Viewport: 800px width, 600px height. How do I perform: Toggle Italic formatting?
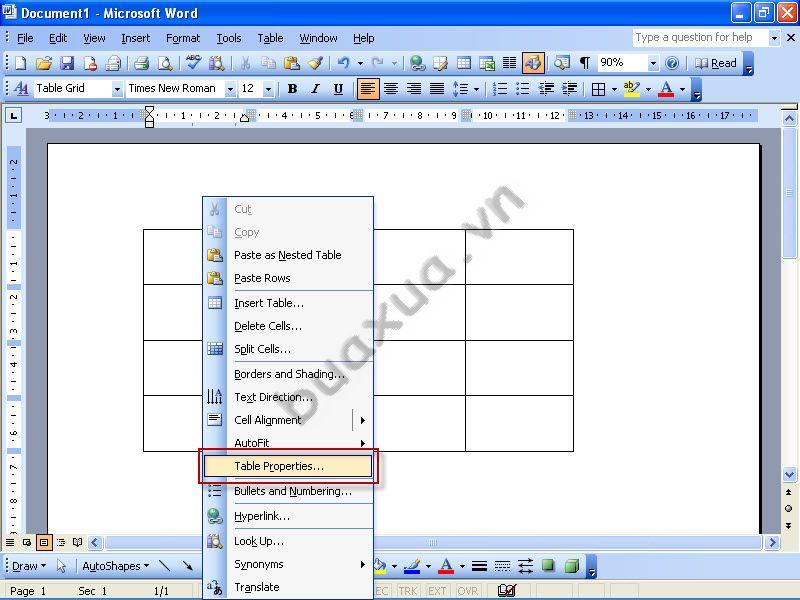315,89
